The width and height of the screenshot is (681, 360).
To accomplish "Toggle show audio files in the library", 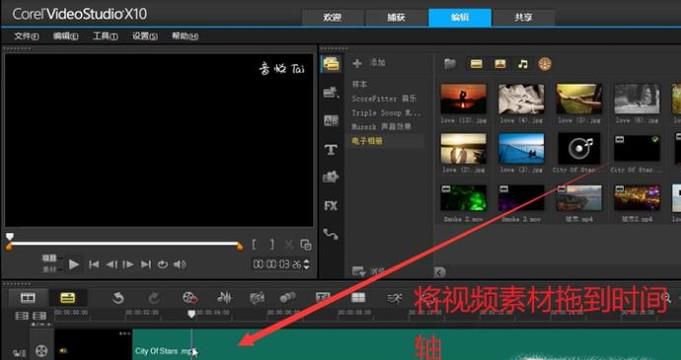I will 523,64.
